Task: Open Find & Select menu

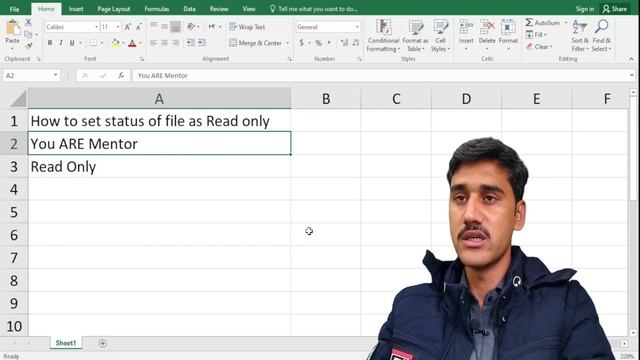Action: click(x=601, y=36)
